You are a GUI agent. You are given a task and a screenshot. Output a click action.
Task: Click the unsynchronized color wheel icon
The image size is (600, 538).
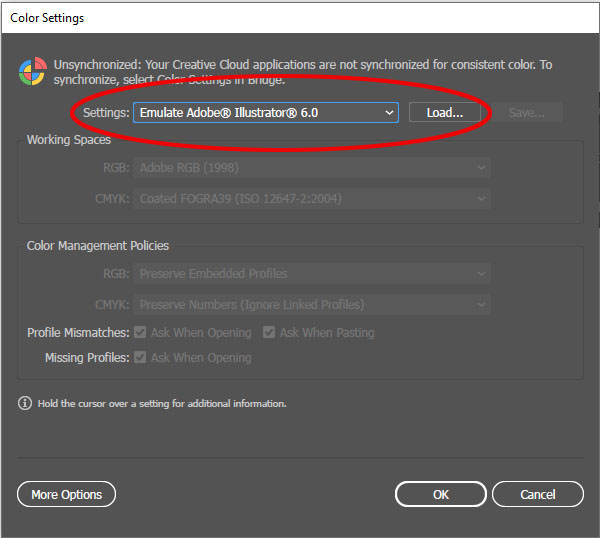tap(33, 72)
